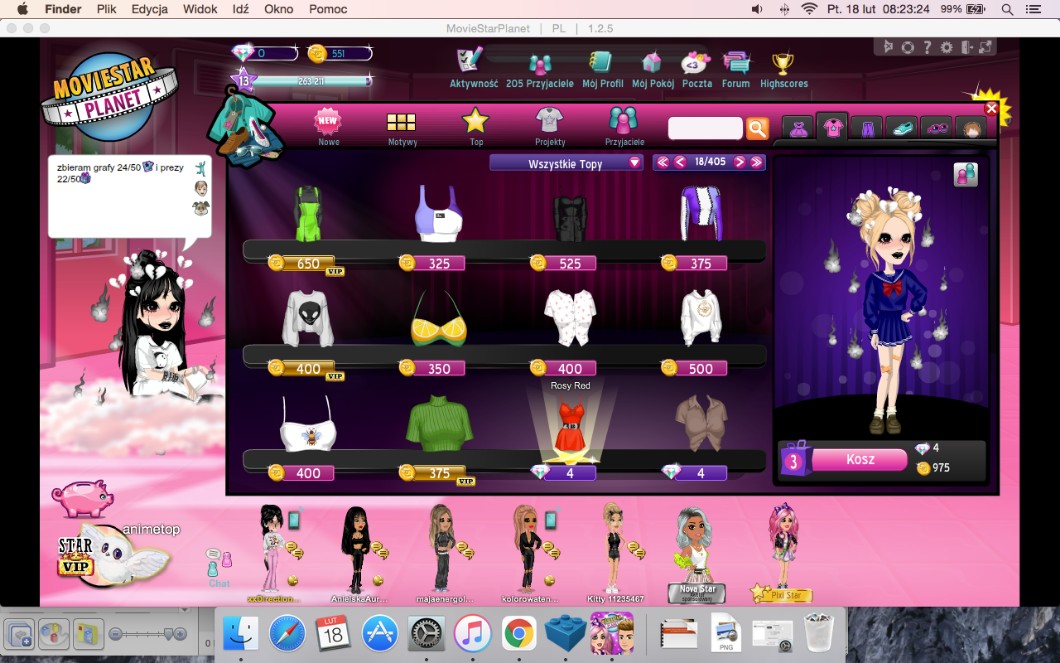Open settings gear in top-right toolbar
This screenshot has width=1060, height=663.
[x=946, y=47]
